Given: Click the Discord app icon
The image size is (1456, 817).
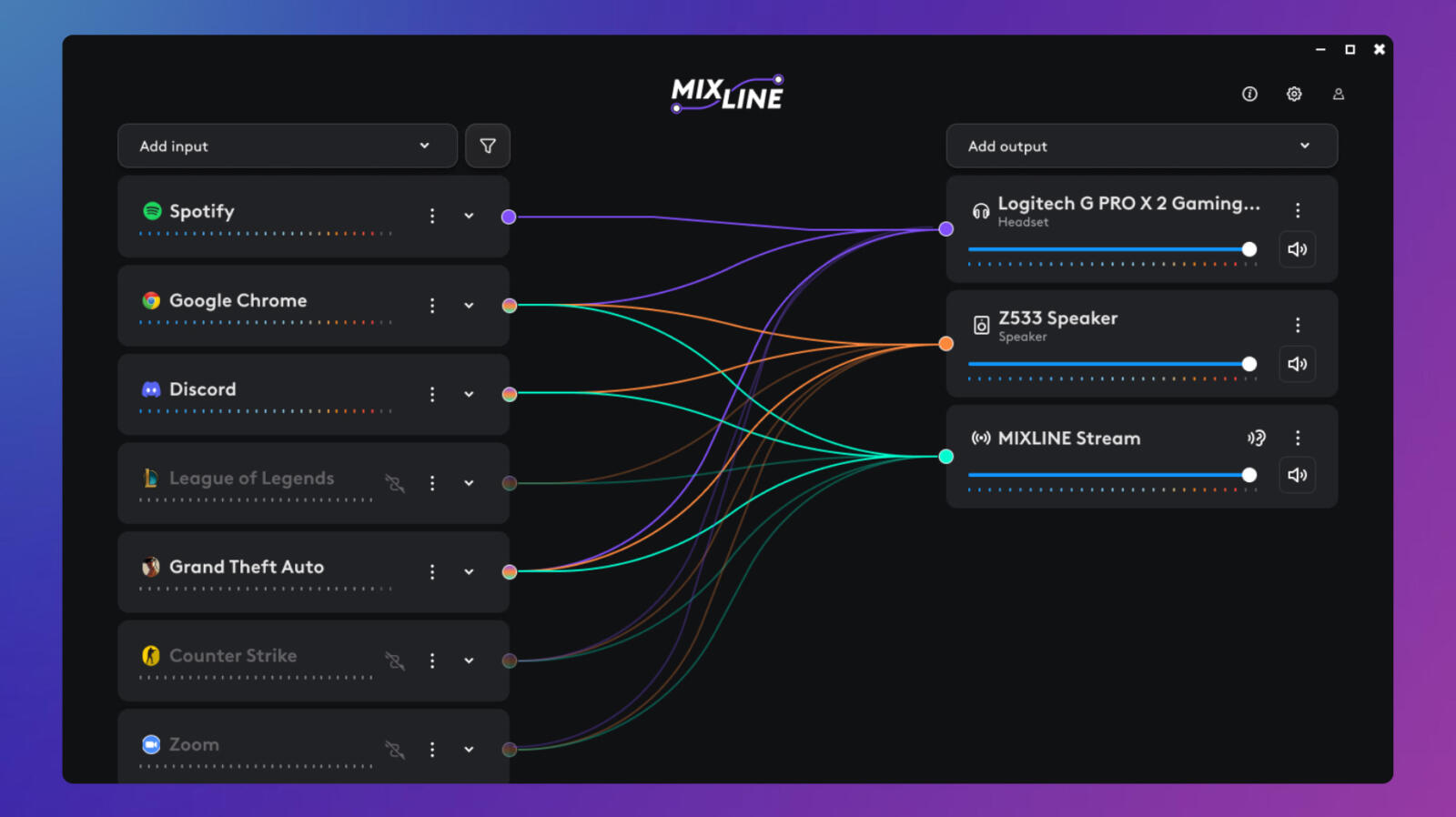Looking at the screenshot, I should 152,389.
